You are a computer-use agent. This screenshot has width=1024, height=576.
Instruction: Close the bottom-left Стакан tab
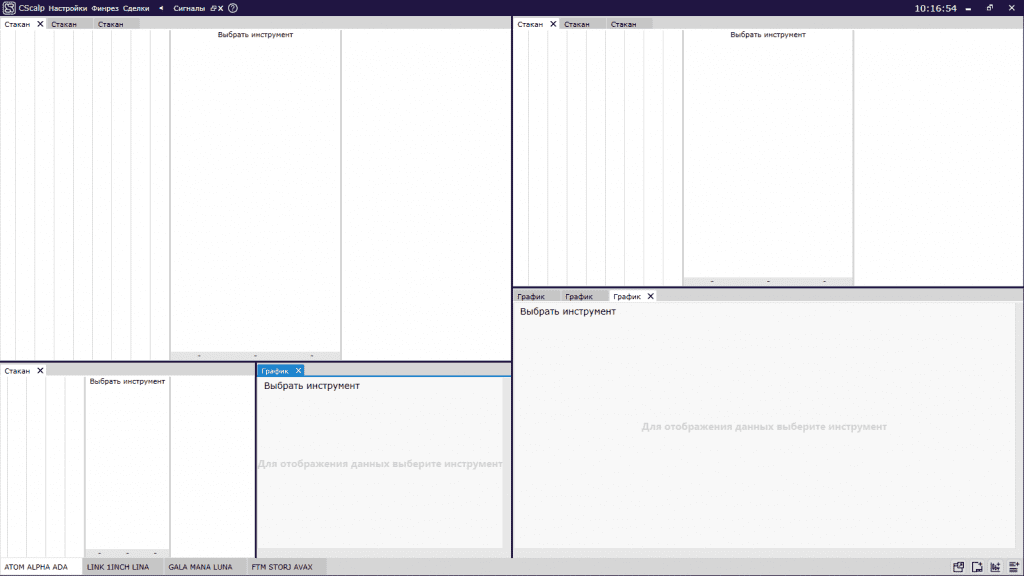pos(40,371)
